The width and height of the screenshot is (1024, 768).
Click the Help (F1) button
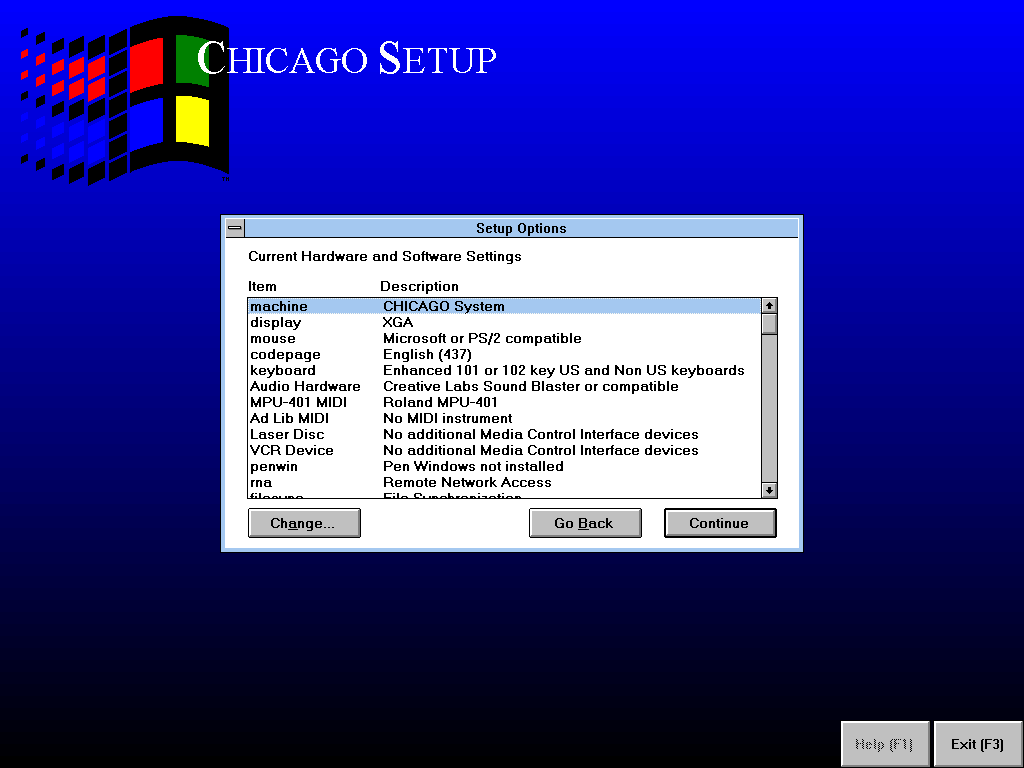(885, 744)
